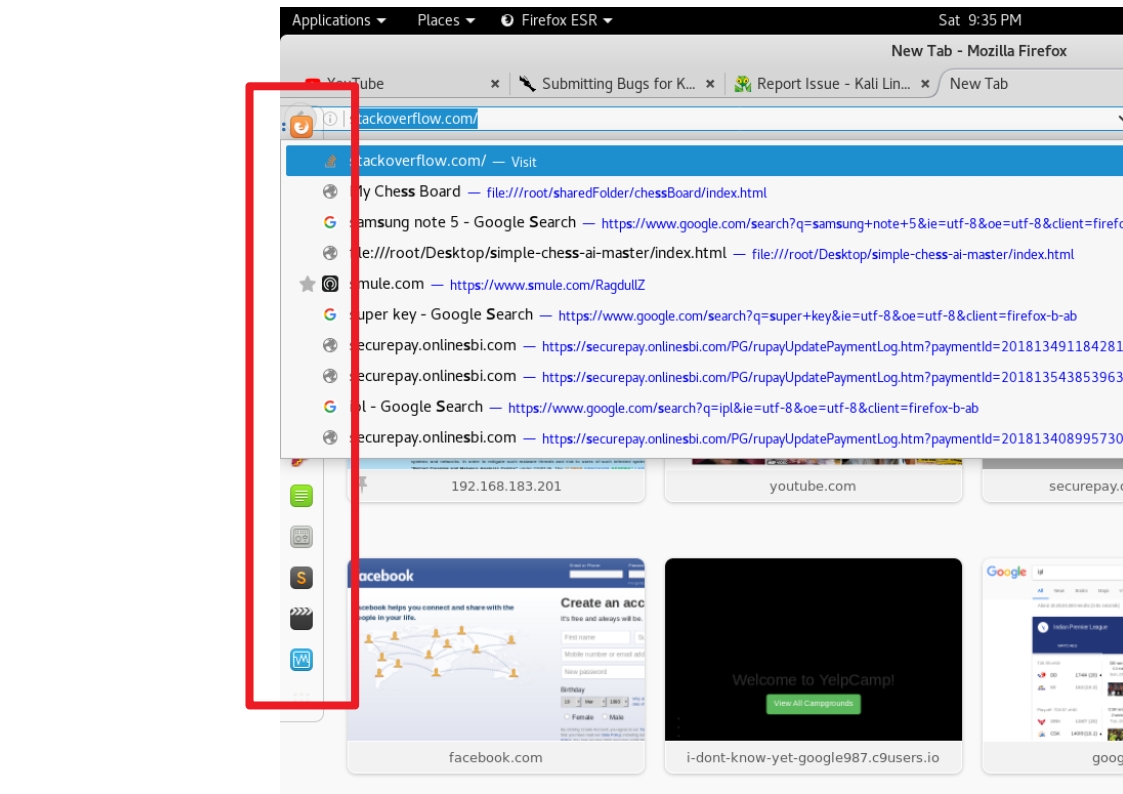Switch to the Submitting Bugs tab
The image size is (1123, 794).
[x=608, y=84]
